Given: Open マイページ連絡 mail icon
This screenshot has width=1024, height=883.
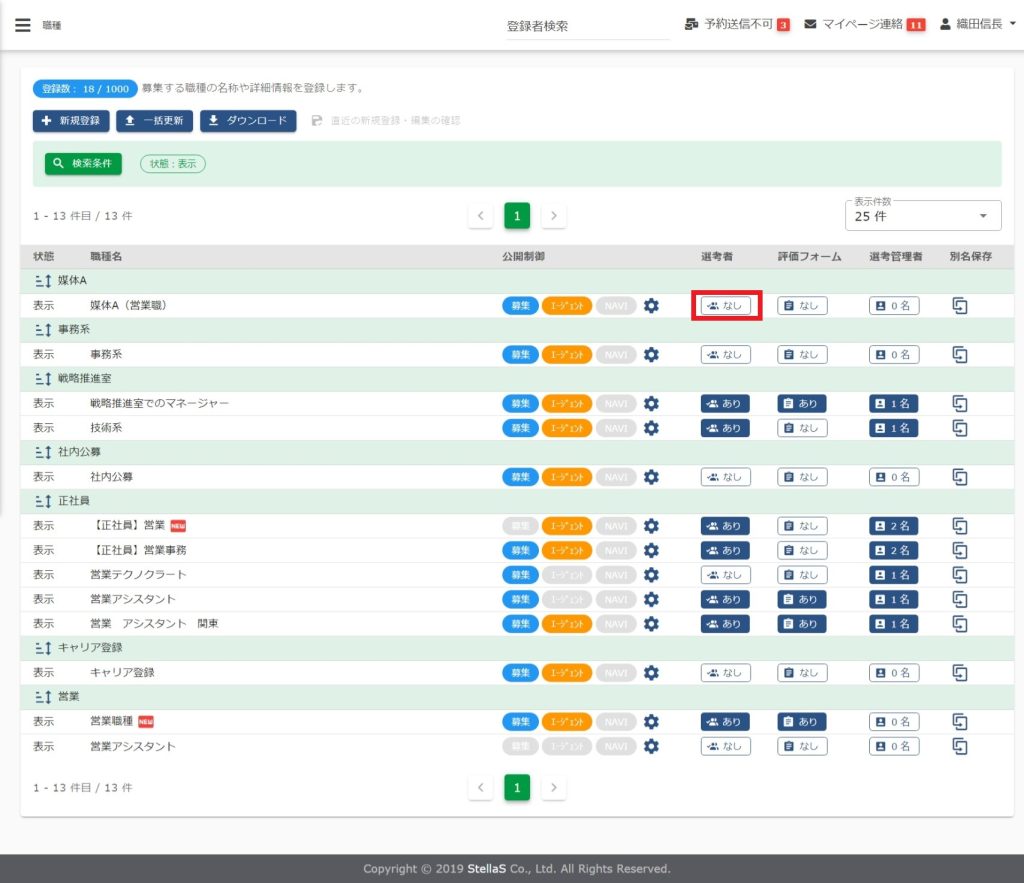Looking at the screenshot, I should coord(810,24).
